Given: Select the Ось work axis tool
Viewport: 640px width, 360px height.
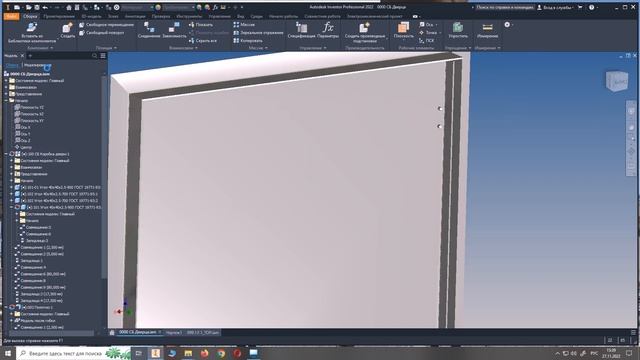Looking at the screenshot, I should 427,25.
